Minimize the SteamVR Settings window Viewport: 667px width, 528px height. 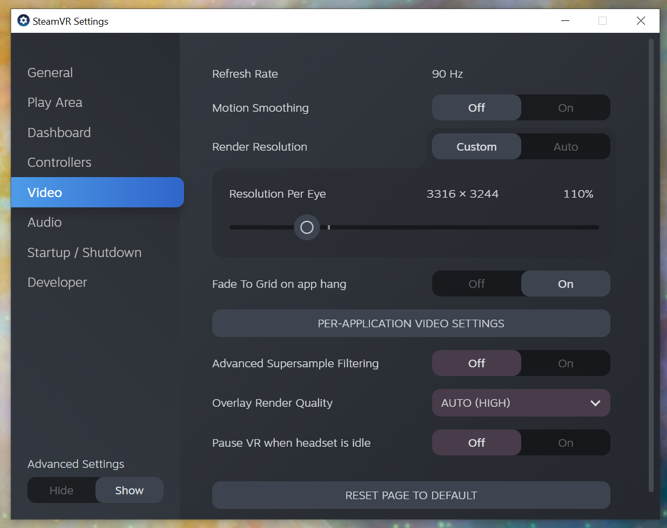tap(565, 20)
